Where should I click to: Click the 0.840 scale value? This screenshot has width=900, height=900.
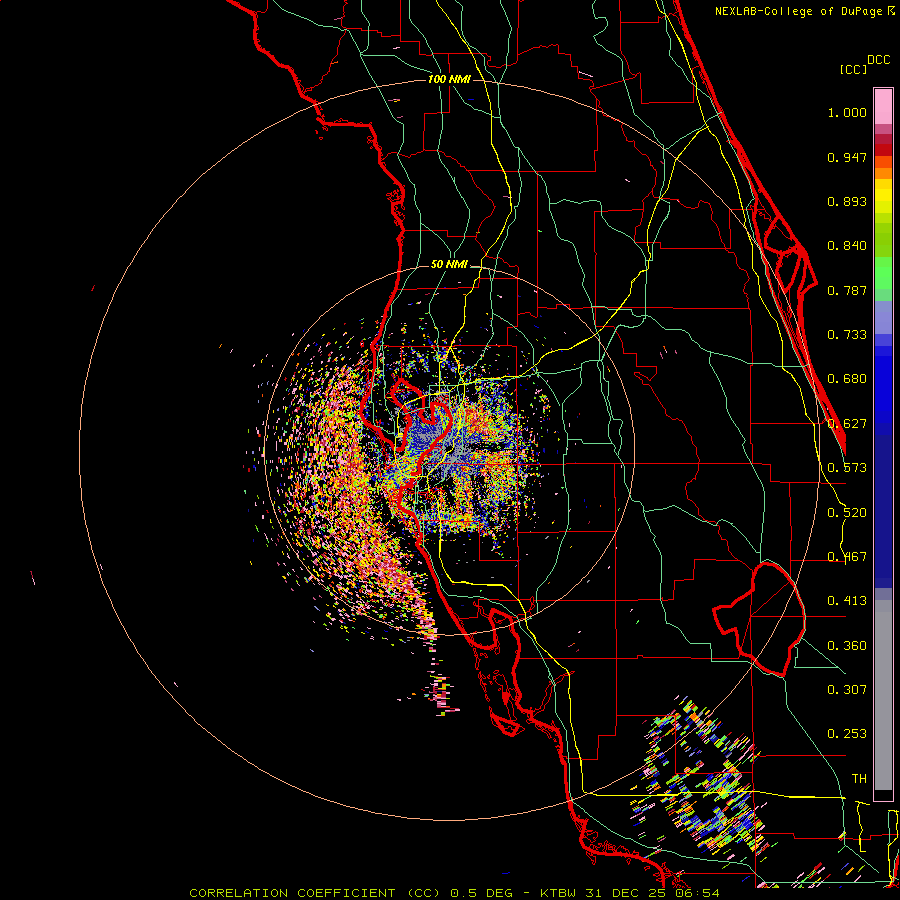[847, 246]
